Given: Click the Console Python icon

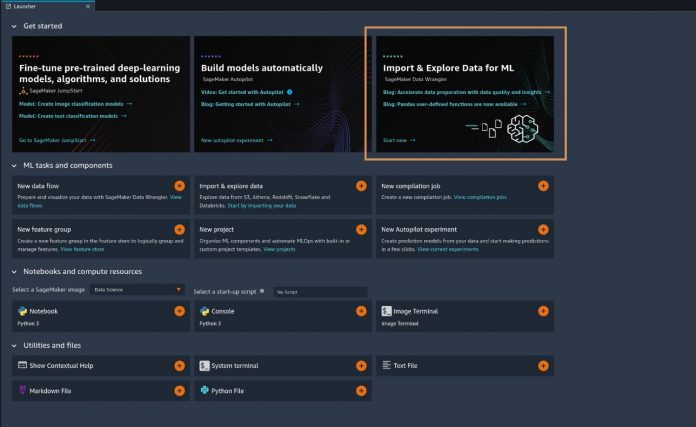Looking at the screenshot, I should click(204, 311).
